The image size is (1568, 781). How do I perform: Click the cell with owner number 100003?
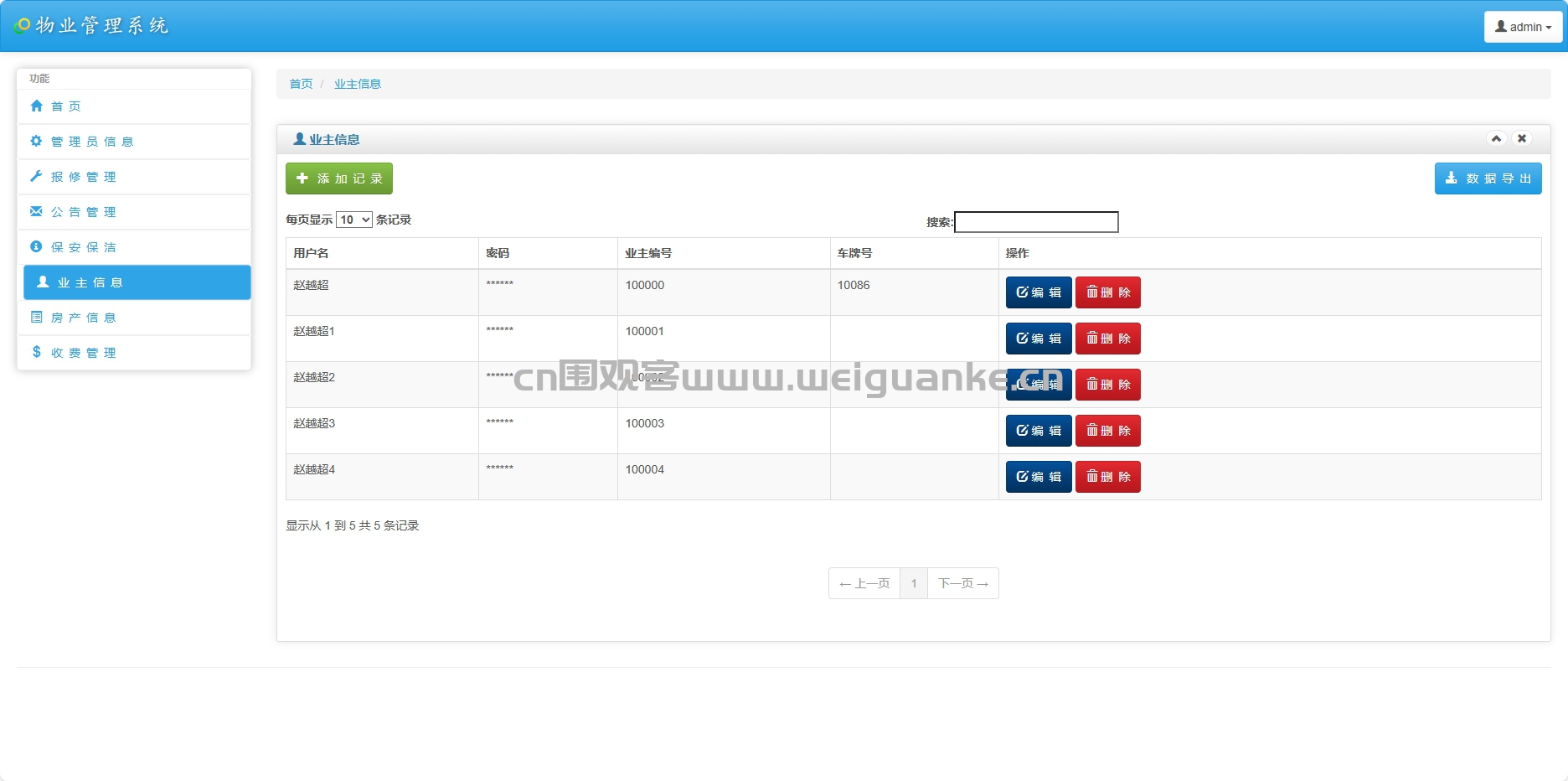pyautogui.click(x=724, y=431)
